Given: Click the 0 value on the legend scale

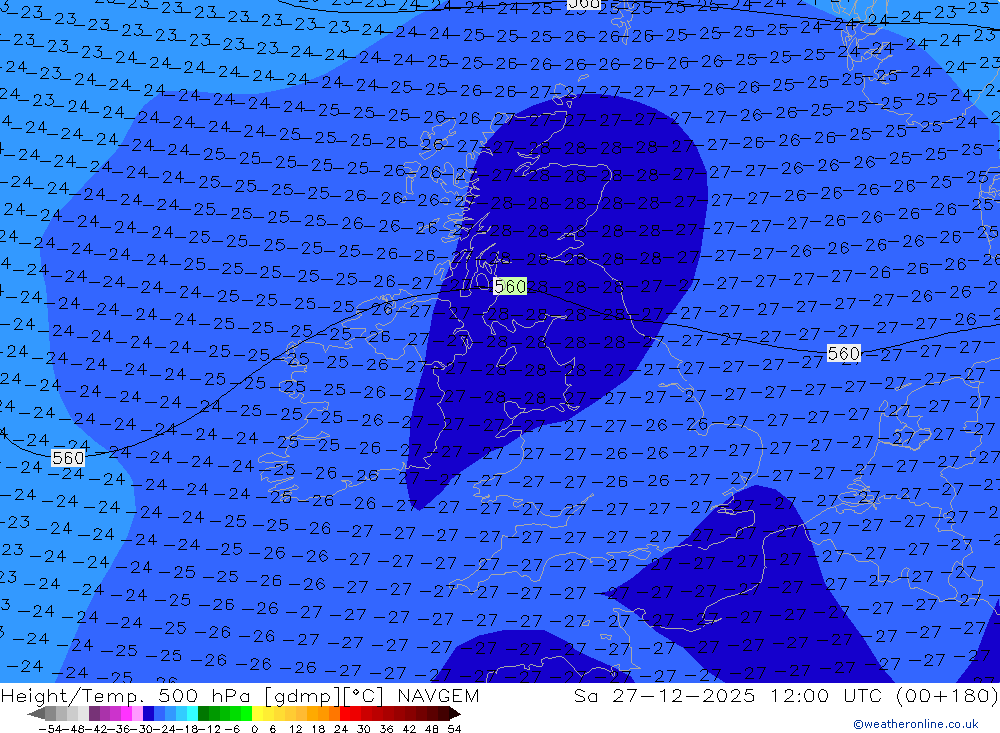Looking at the screenshot, I should coord(256,728).
